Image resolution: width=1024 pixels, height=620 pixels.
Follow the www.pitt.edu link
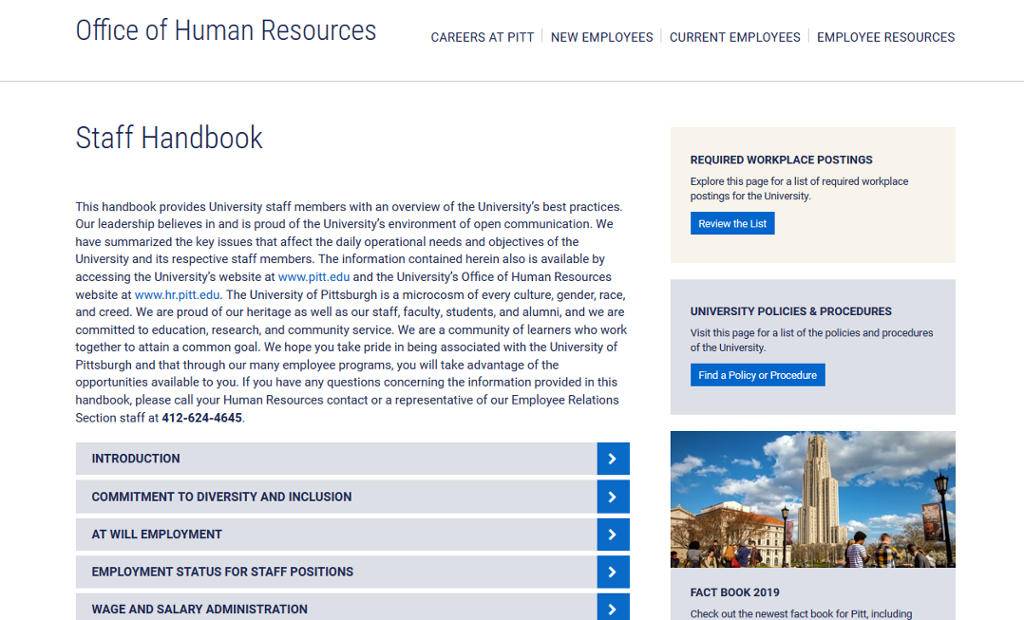coord(313,277)
